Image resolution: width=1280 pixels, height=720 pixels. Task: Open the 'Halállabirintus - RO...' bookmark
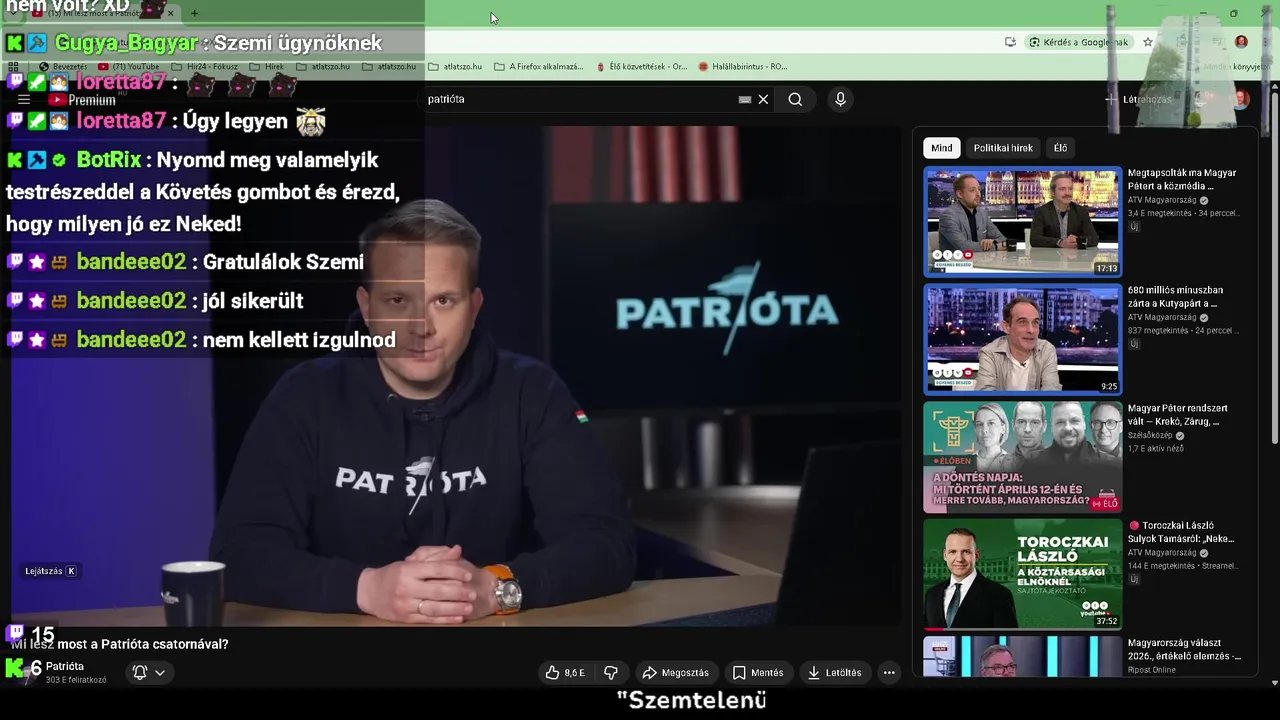(x=742, y=67)
